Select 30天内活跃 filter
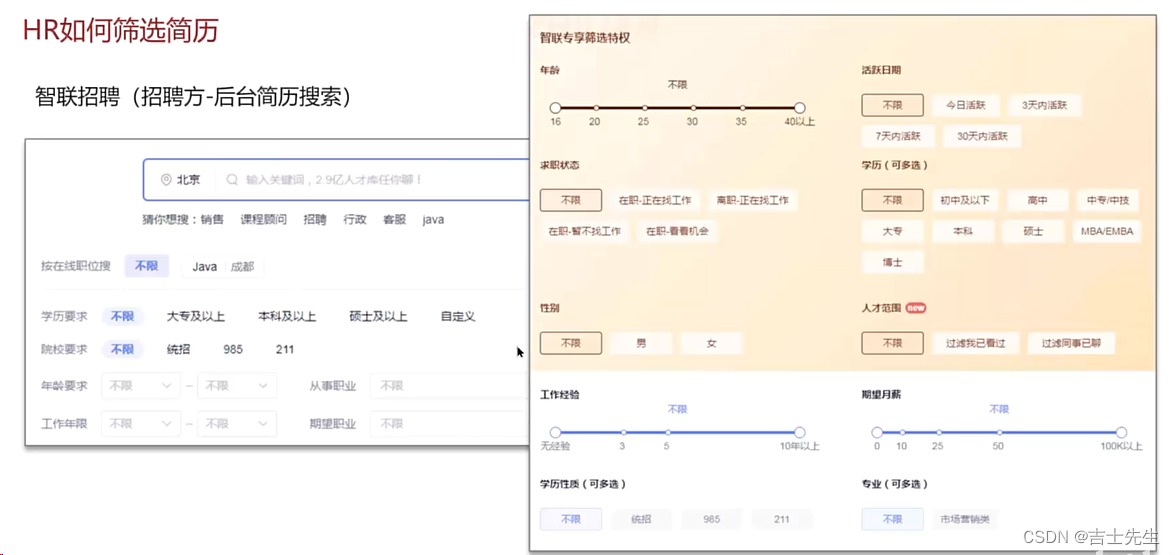Viewport: 1175px width, 555px height. pyautogui.click(x=982, y=136)
